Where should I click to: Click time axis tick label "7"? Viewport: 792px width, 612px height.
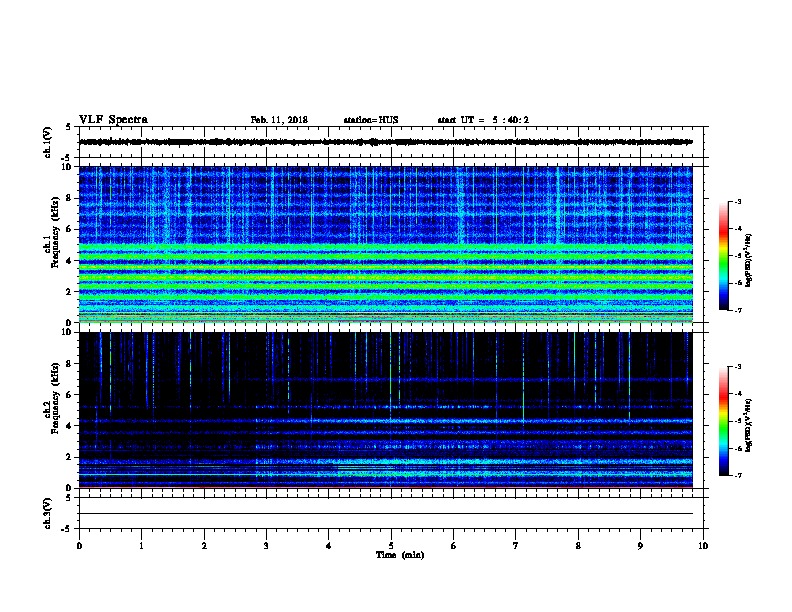click(x=515, y=546)
